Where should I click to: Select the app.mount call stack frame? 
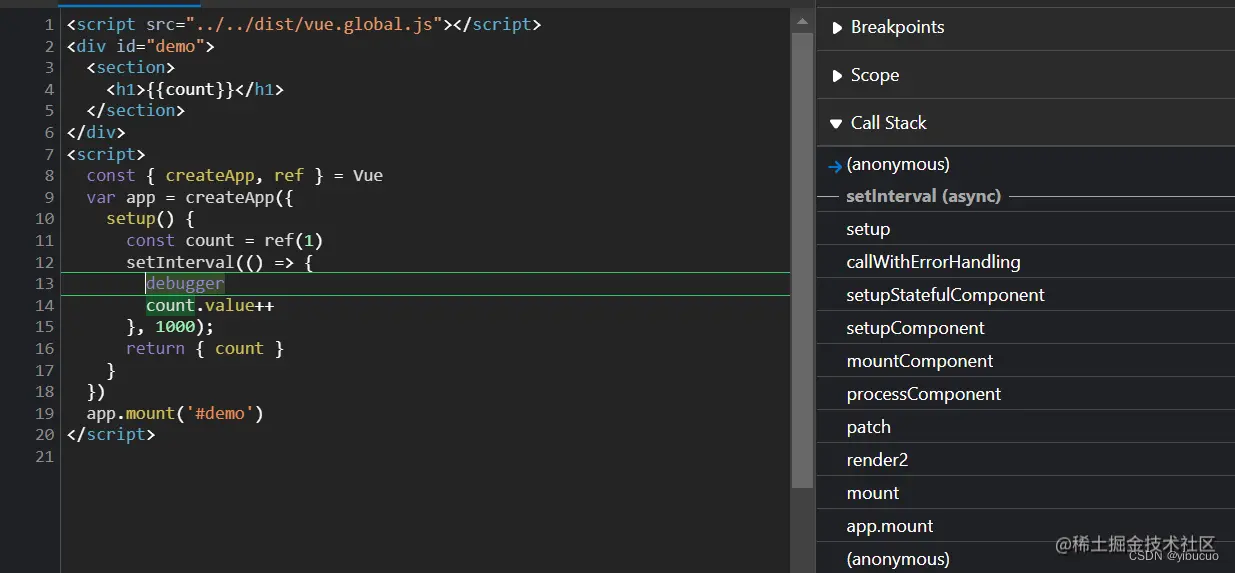(x=1025, y=526)
